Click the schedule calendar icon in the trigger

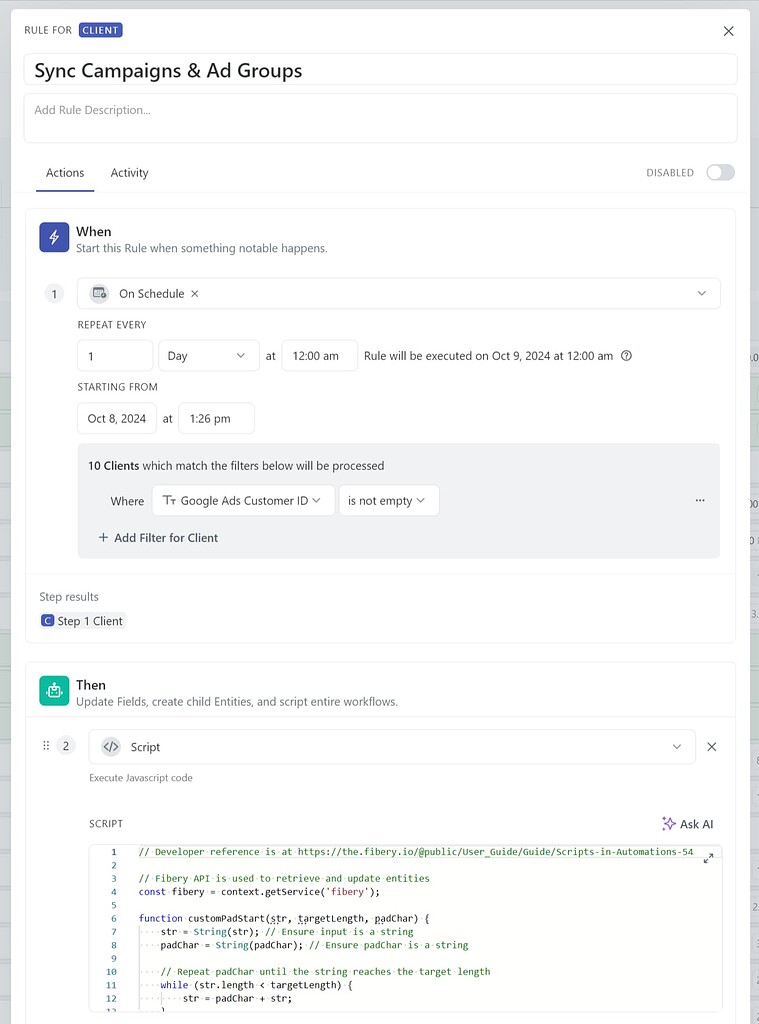pos(98,293)
